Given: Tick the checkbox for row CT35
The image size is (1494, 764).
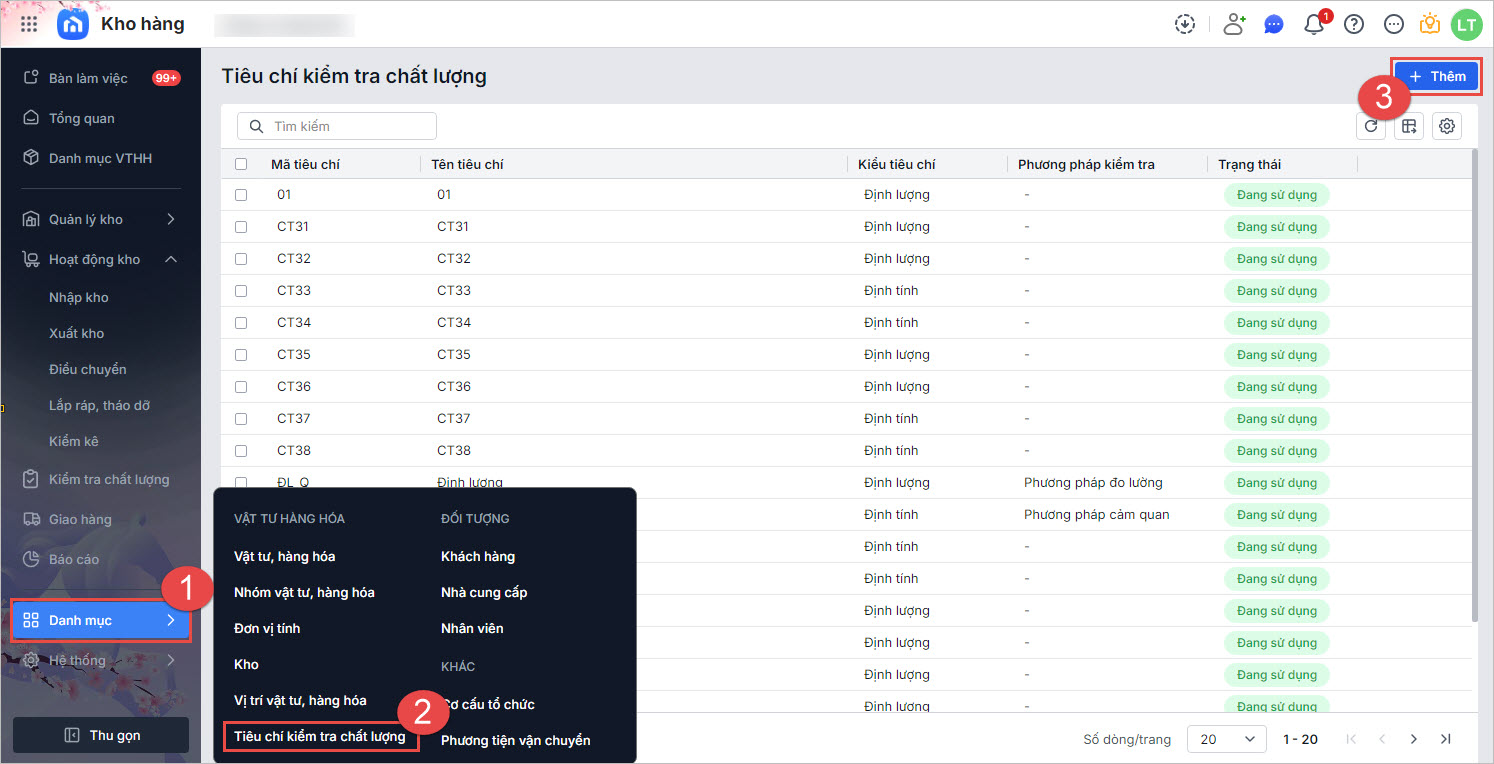Looking at the screenshot, I should (x=241, y=355).
